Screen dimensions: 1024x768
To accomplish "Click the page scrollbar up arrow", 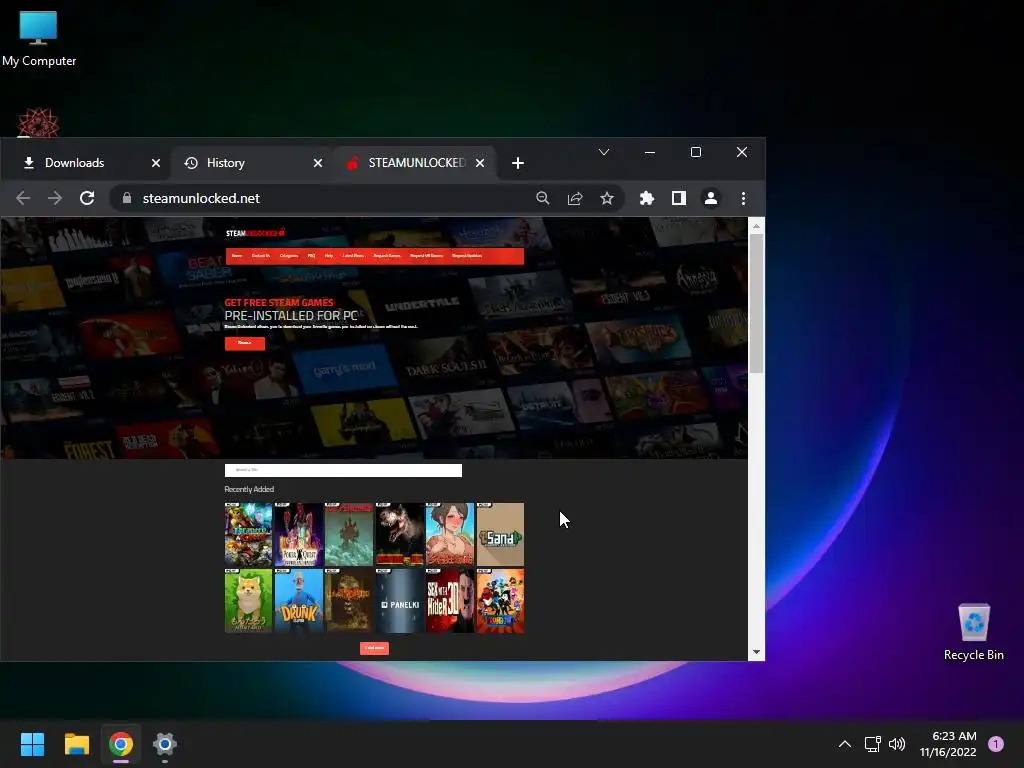I will (756, 227).
